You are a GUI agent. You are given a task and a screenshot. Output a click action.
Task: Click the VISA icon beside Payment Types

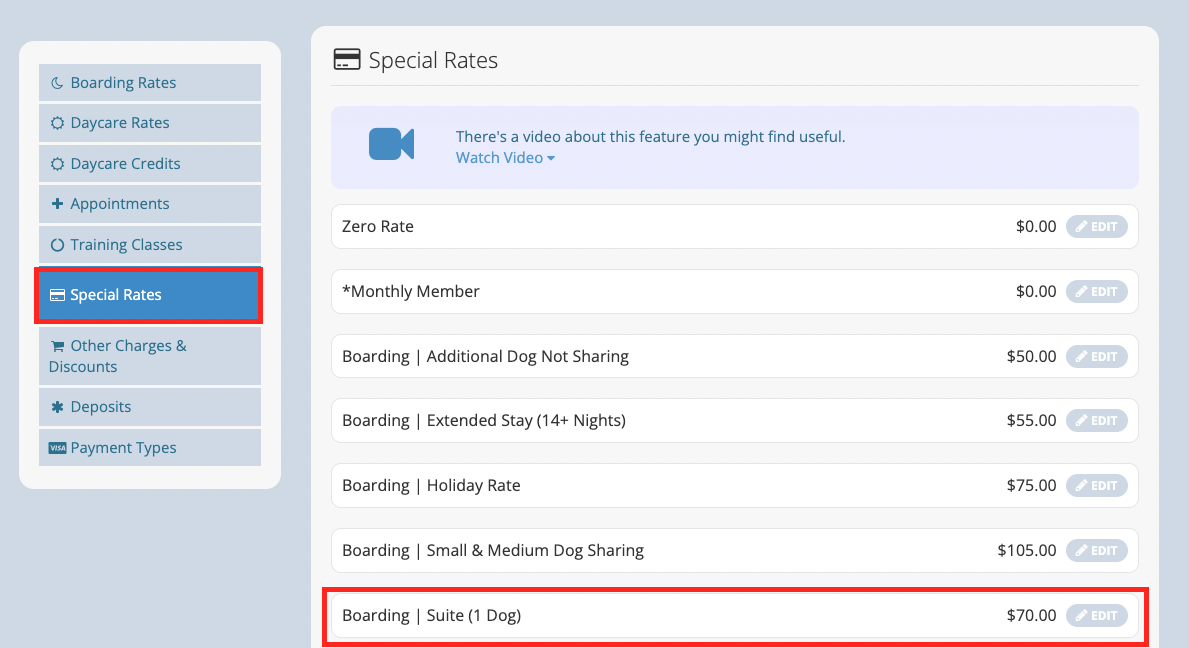click(57, 448)
